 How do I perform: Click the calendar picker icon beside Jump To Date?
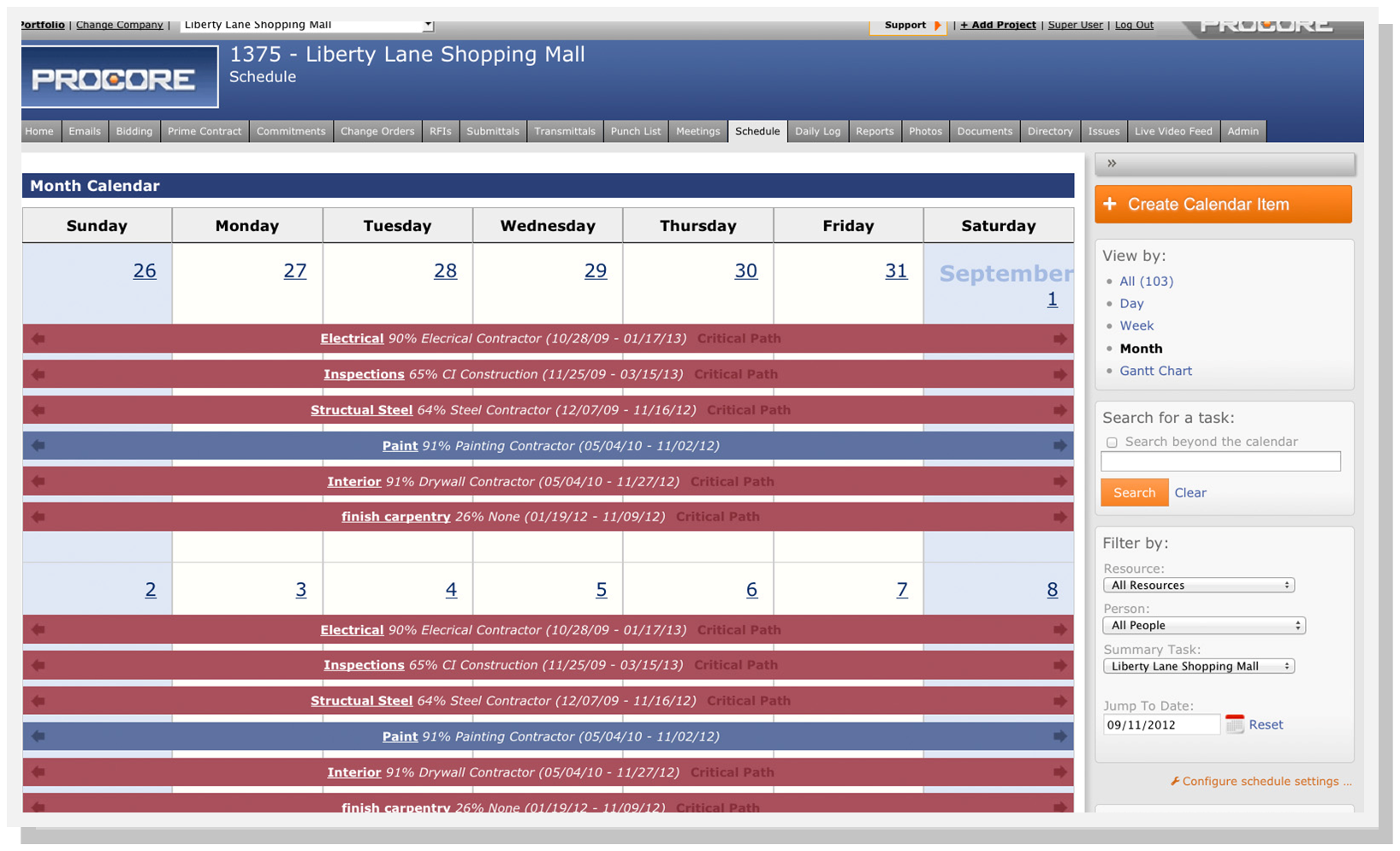point(1234,724)
